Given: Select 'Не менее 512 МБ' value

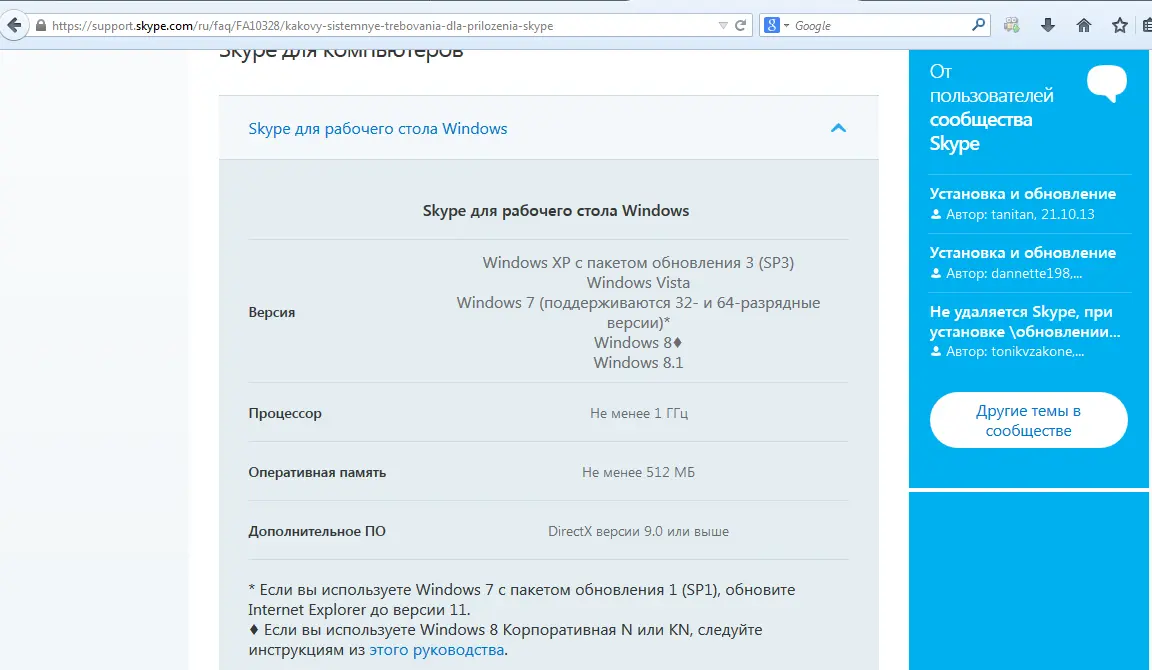Looking at the screenshot, I should [638, 472].
